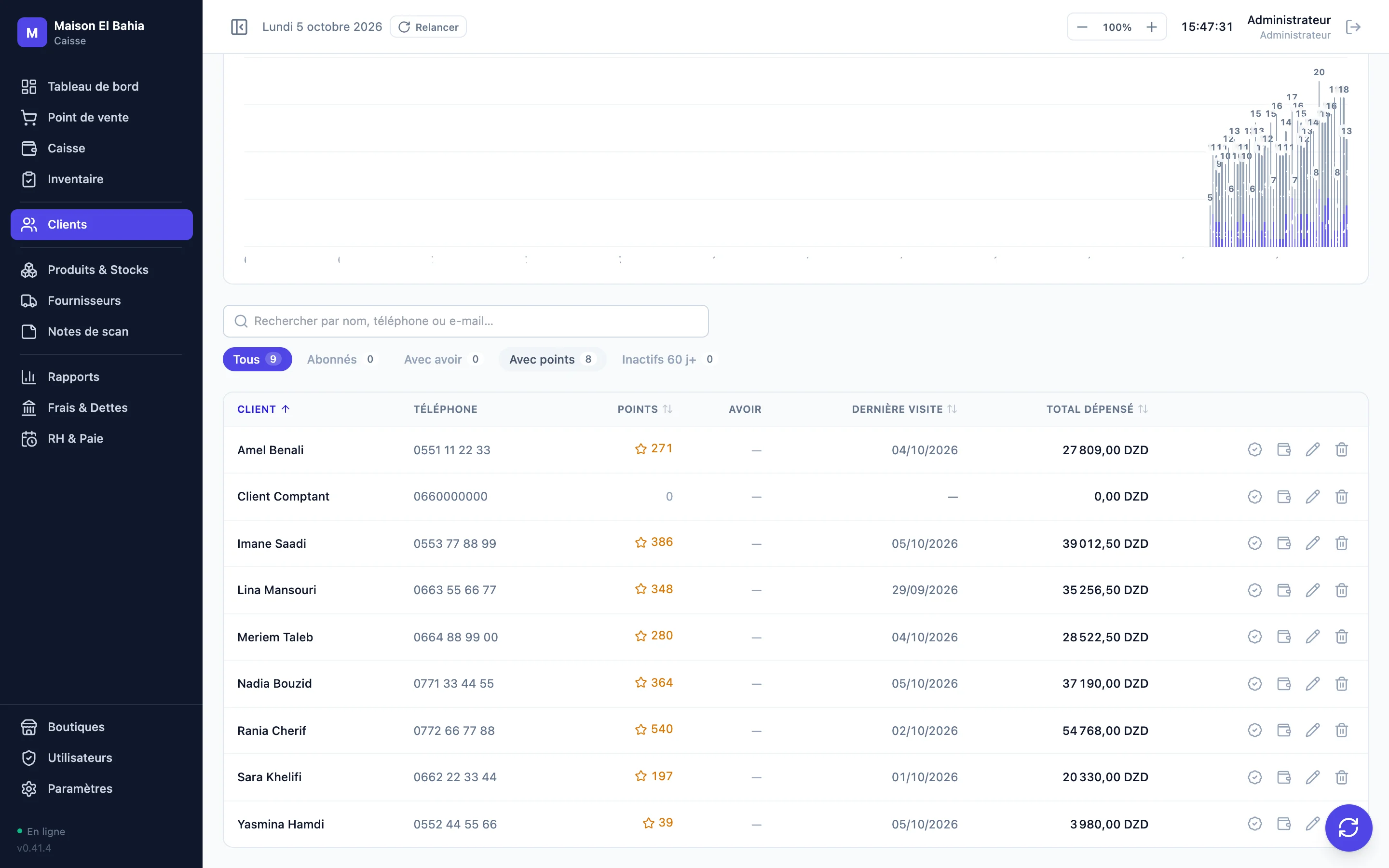The width and height of the screenshot is (1389, 868).
Task: Open wallet icon for Meriem Taleb
Action: [1283, 637]
